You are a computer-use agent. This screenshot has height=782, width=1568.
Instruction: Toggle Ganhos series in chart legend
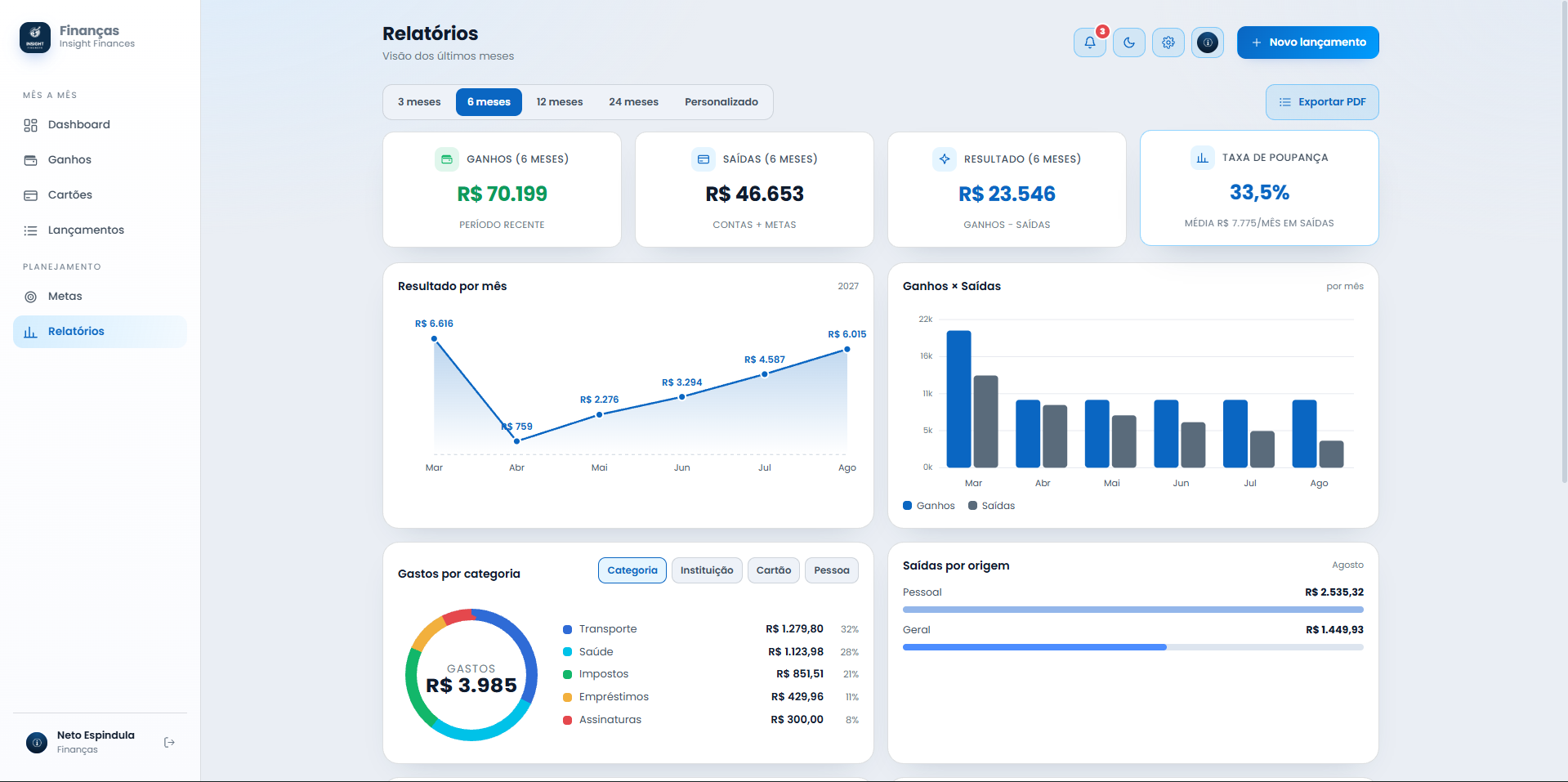(x=929, y=506)
